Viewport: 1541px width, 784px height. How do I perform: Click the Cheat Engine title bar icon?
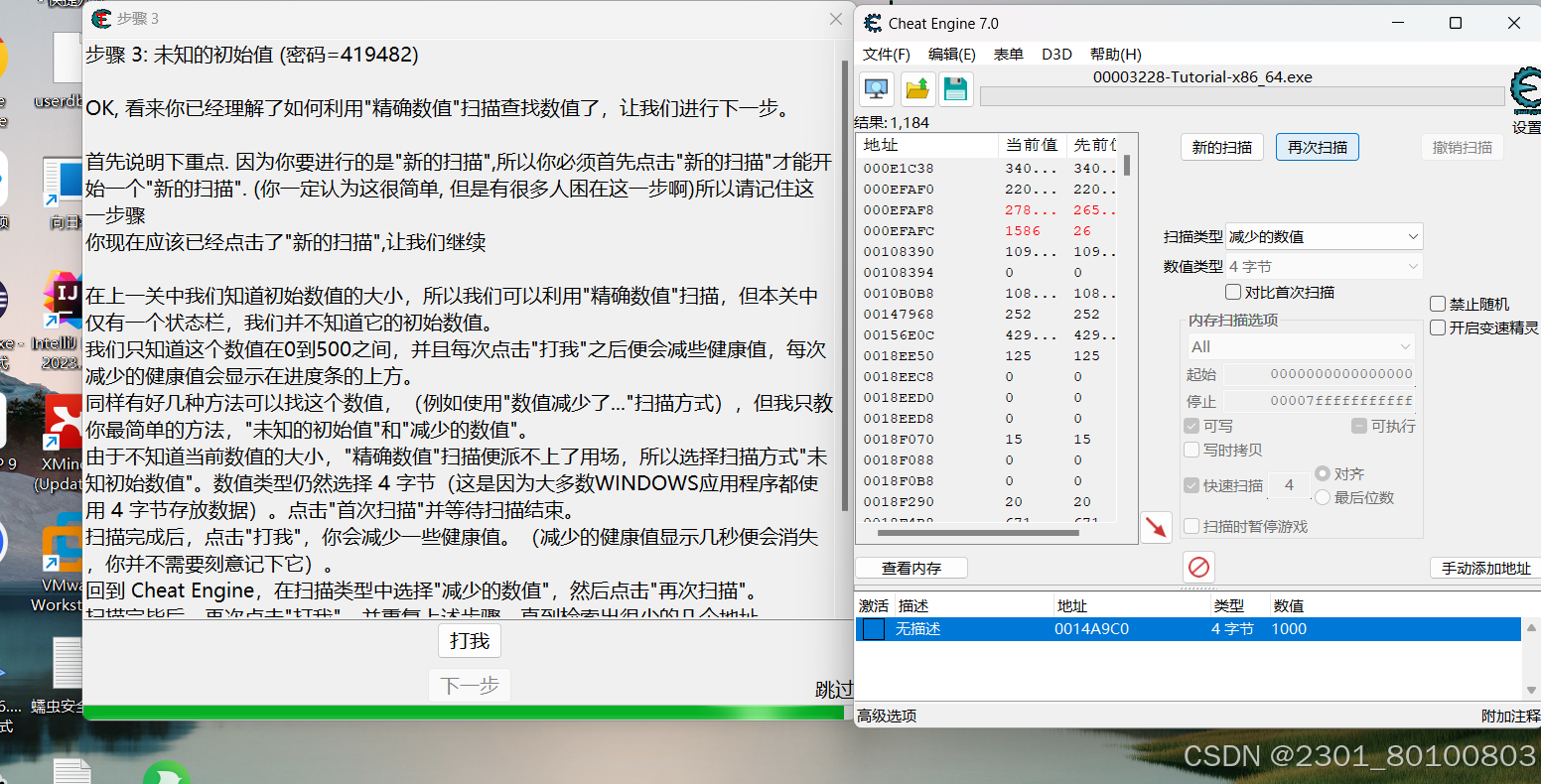[873, 23]
